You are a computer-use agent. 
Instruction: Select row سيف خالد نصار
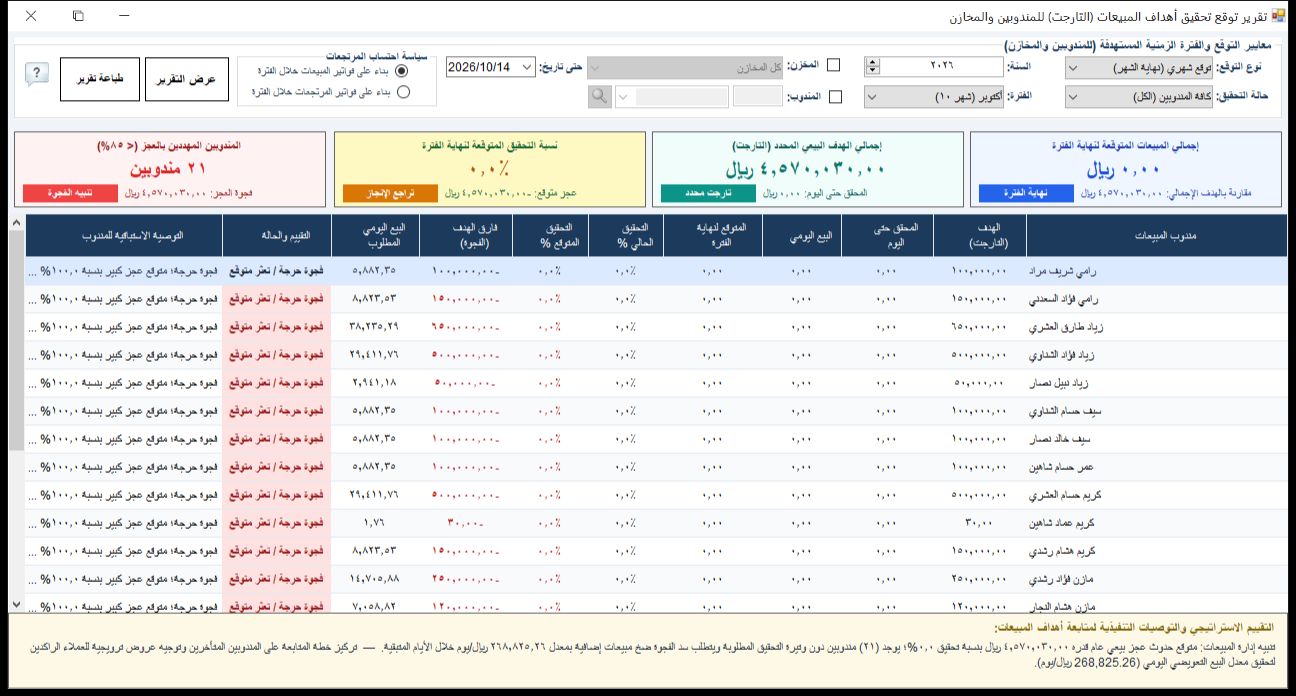[x=656, y=438]
